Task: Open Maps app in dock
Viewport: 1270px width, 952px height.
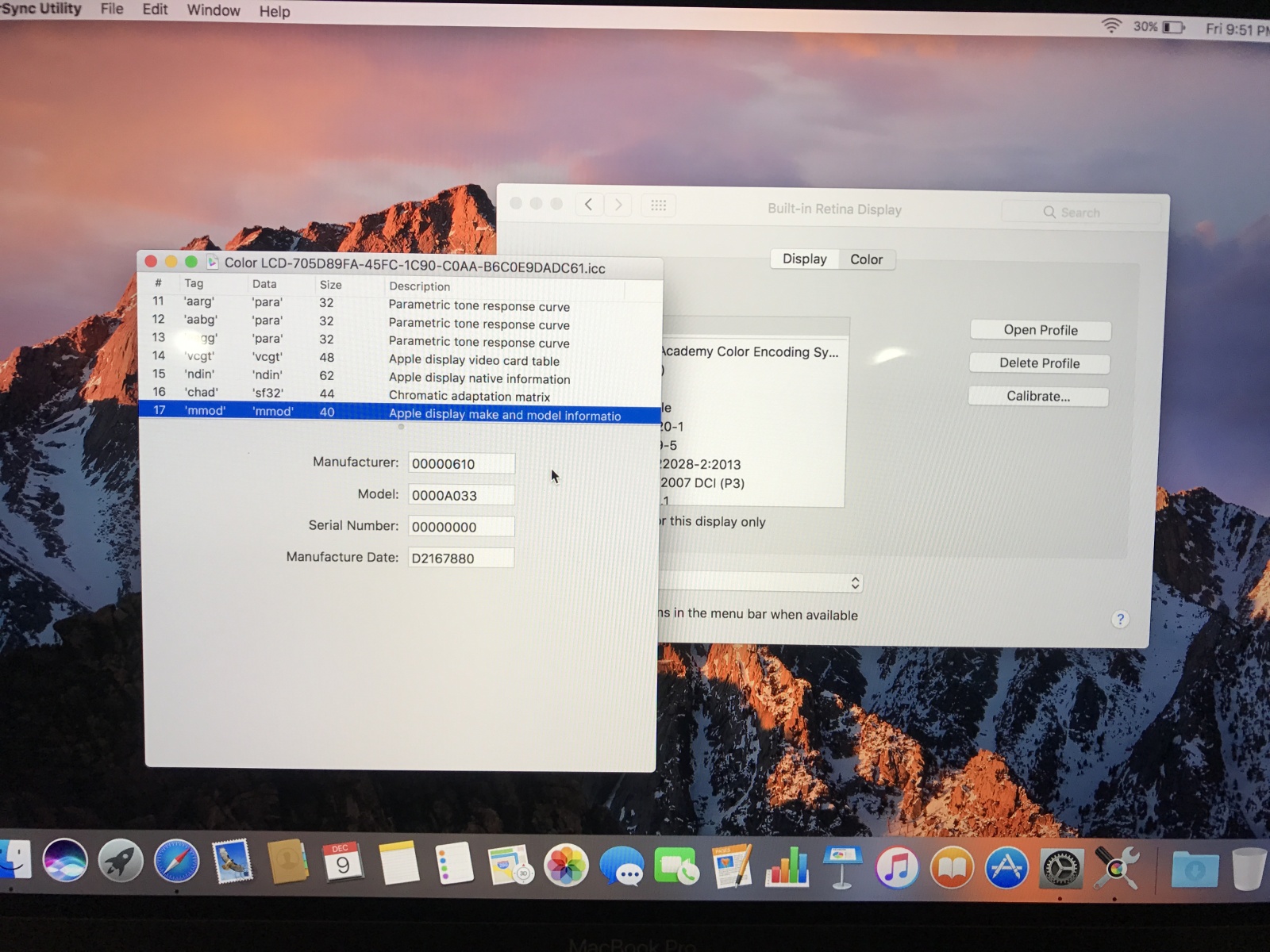Action: (x=511, y=864)
